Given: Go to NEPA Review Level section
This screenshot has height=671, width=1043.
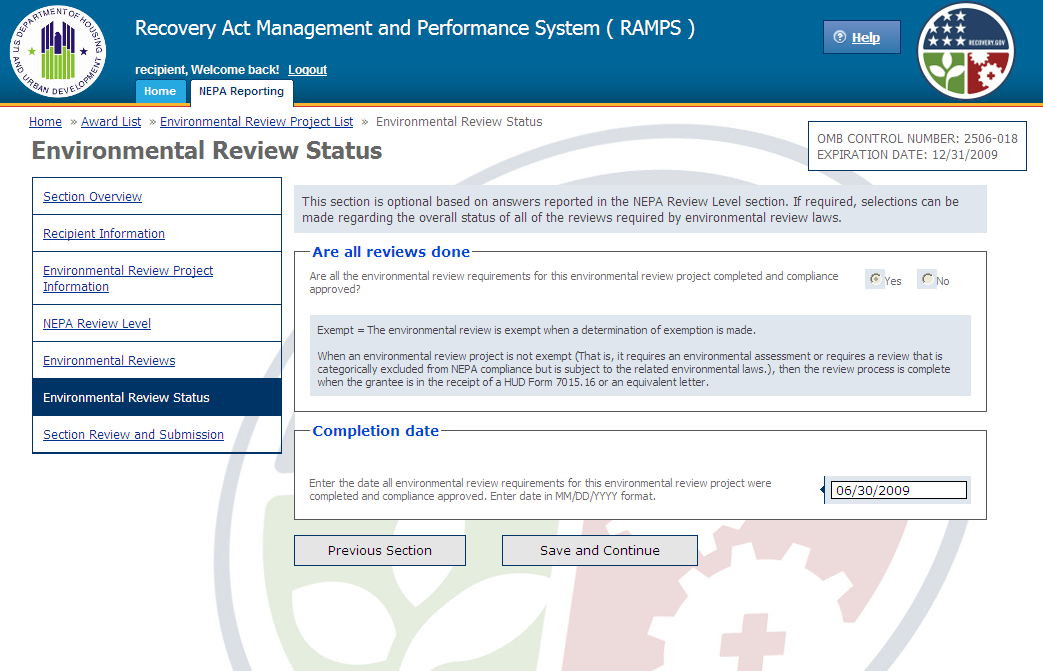Looking at the screenshot, I should 97,324.
